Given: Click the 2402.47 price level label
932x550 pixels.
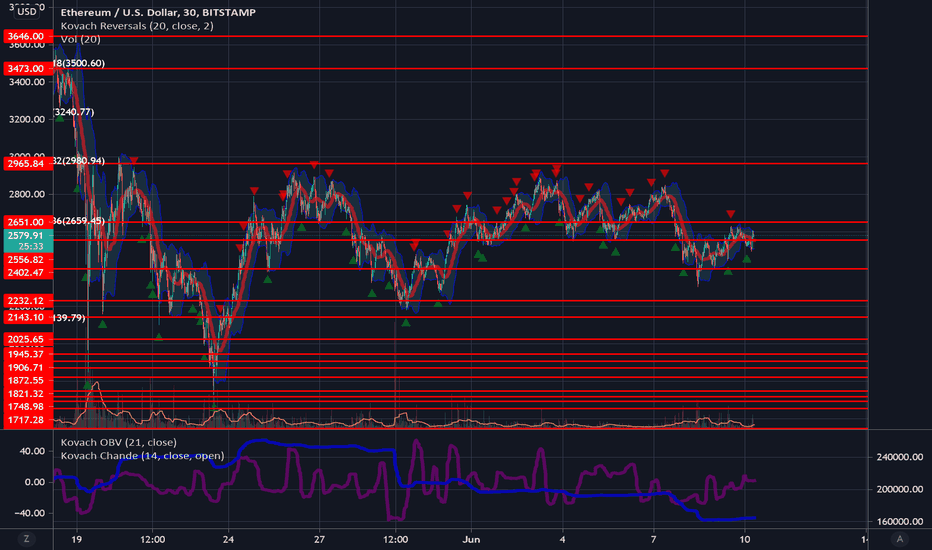Looking at the screenshot, I should pos(28,272).
